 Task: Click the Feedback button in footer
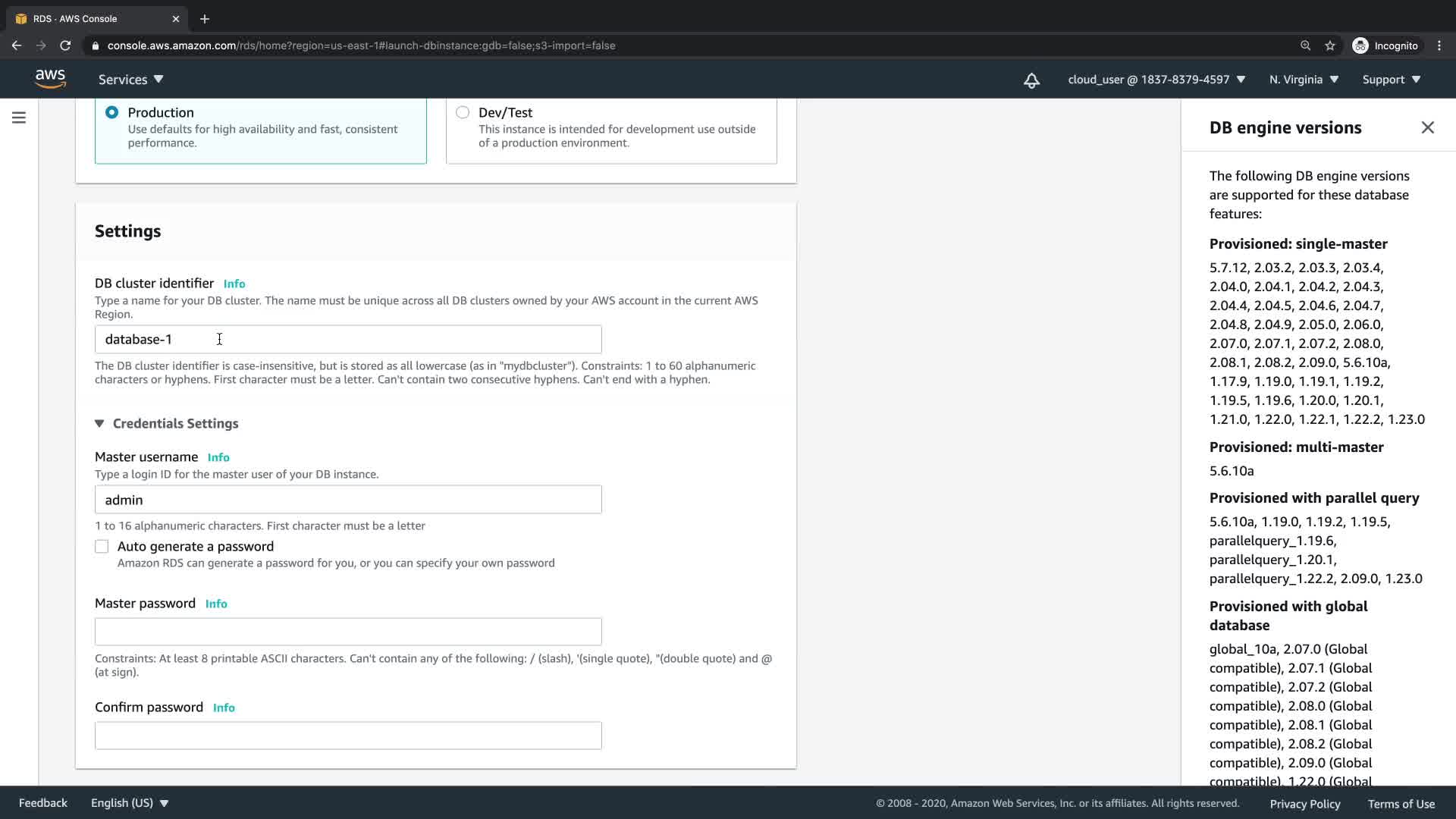[43, 803]
